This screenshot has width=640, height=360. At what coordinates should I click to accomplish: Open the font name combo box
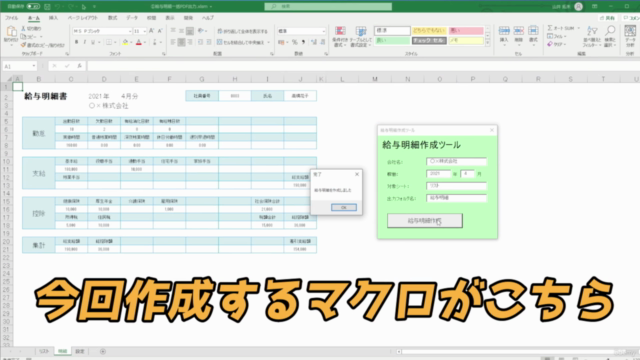pyautogui.click(x=102, y=31)
